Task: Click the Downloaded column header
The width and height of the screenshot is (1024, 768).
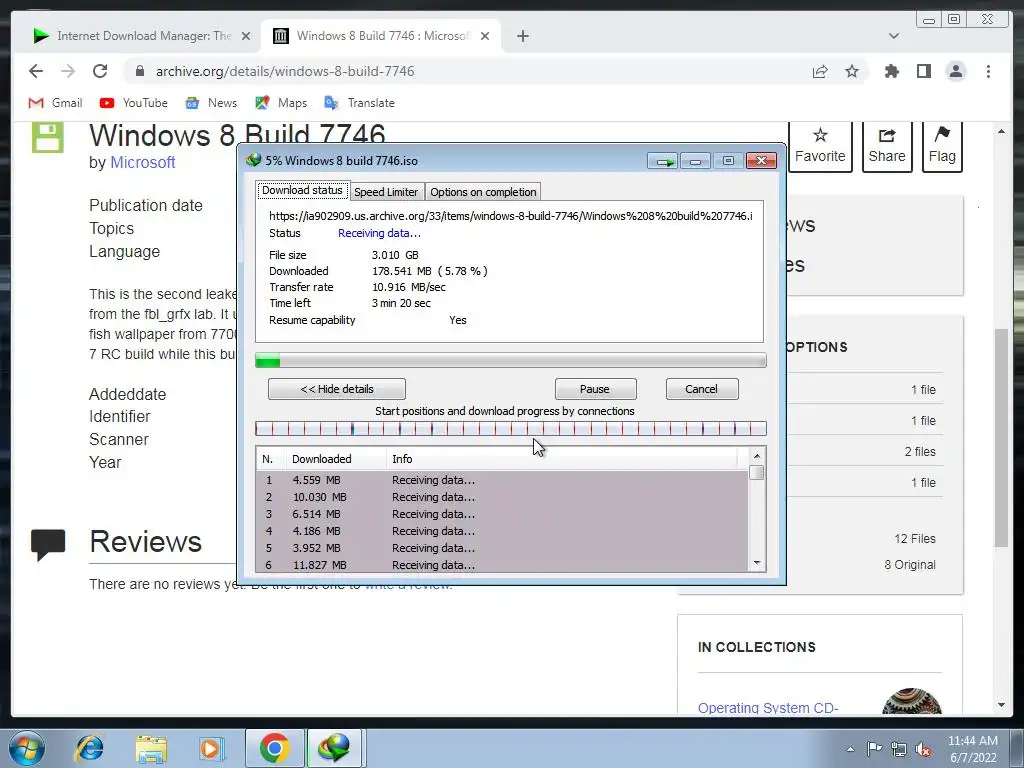Action: pos(336,459)
